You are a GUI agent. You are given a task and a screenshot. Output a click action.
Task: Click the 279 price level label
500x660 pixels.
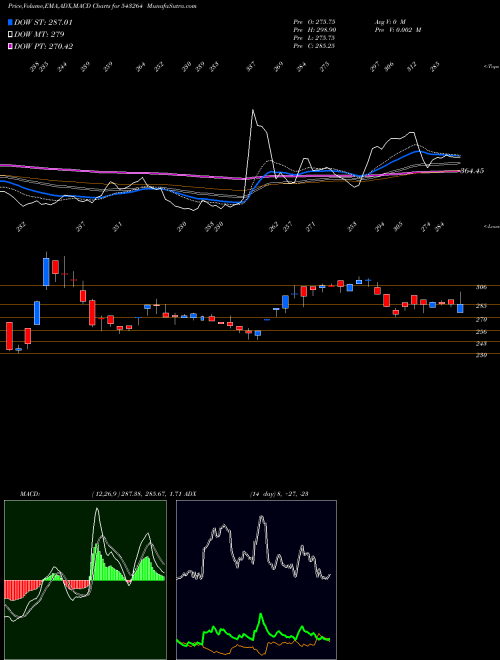click(481, 319)
